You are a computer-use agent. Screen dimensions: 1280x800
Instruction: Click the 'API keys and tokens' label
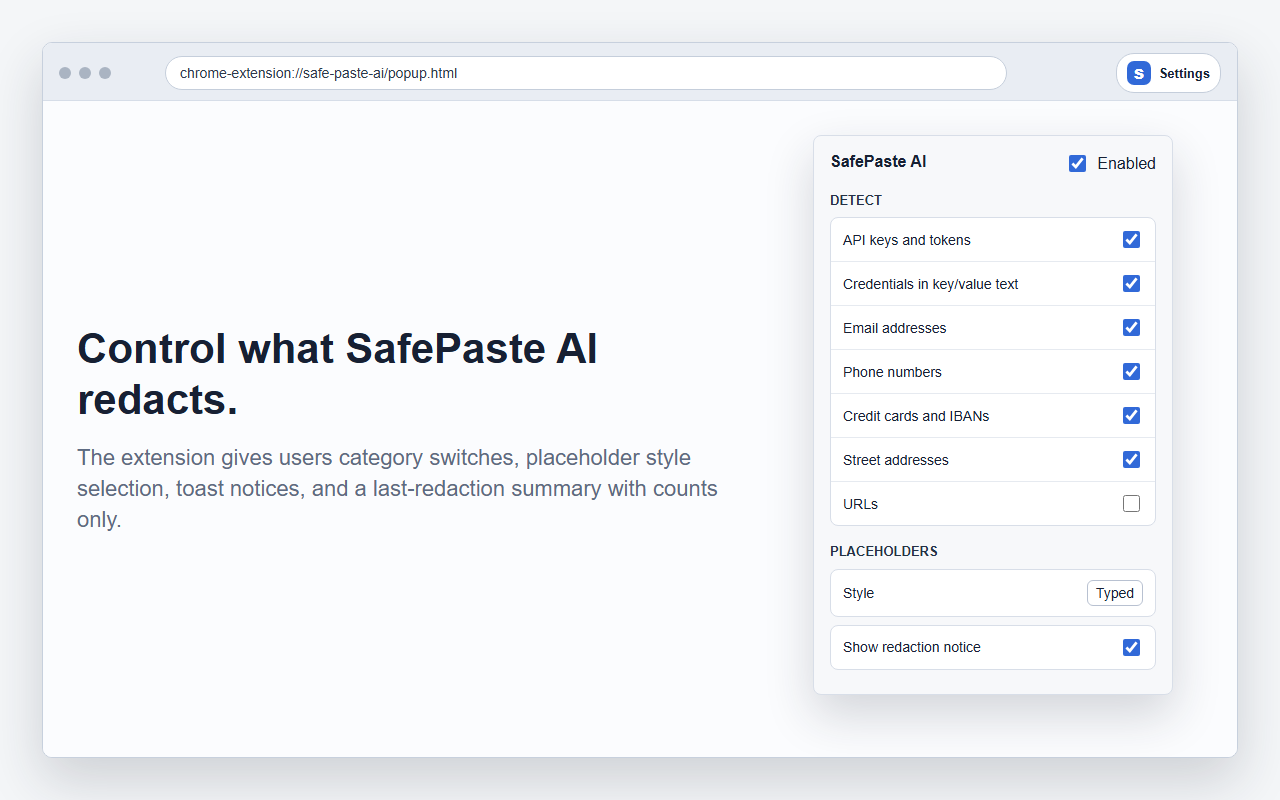(x=907, y=240)
